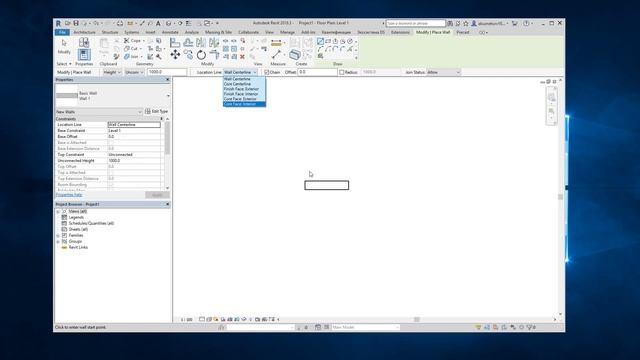Screen dimensions: 640x360
Task: Click the Align tool icon
Action: coord(175,42)
